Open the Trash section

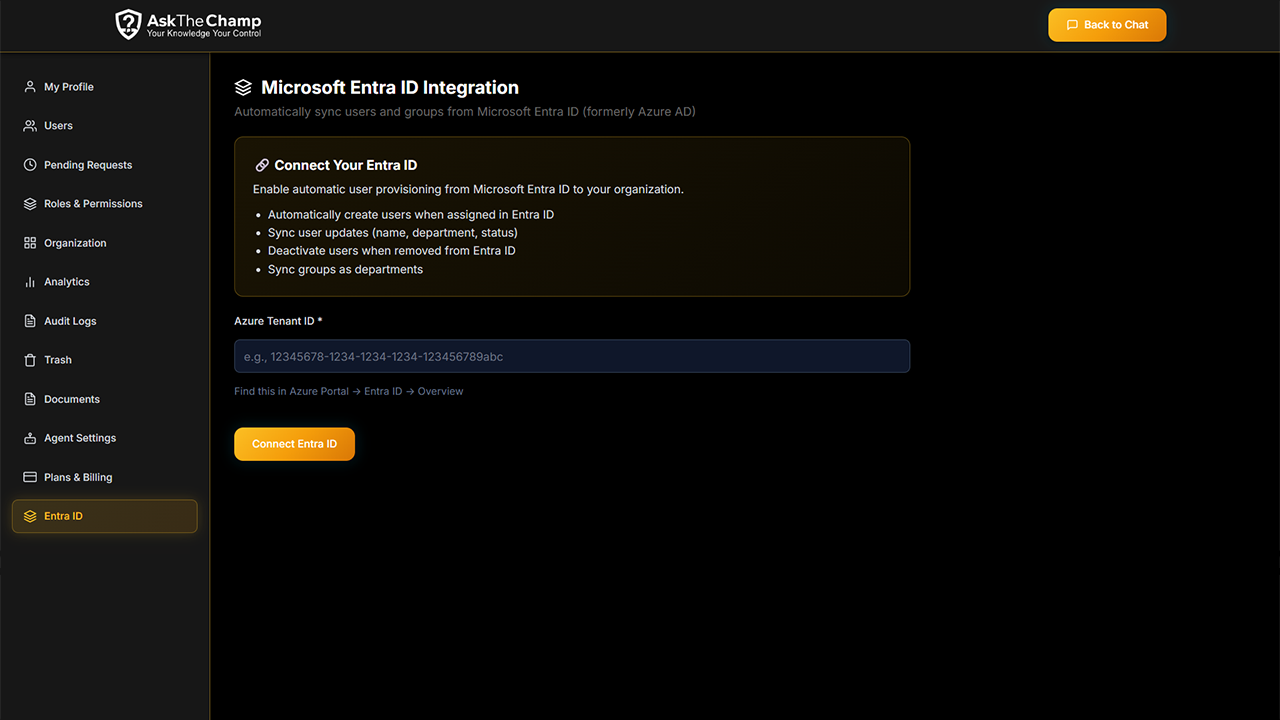[105, 360]
